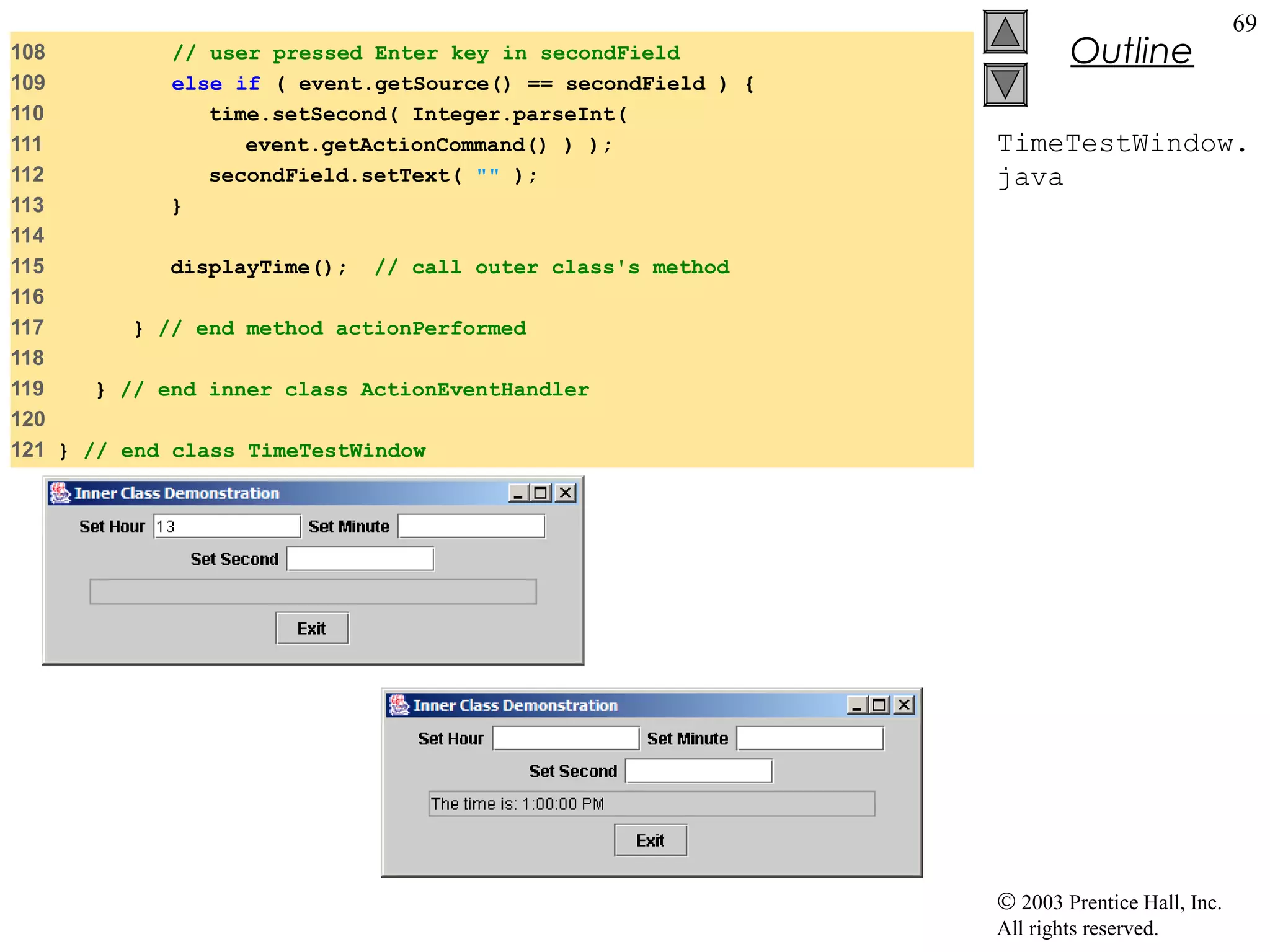The width and height of the screenshot is (1270, 952).
Task: Focus Set Second field in the second window
Action: [699, 770]
